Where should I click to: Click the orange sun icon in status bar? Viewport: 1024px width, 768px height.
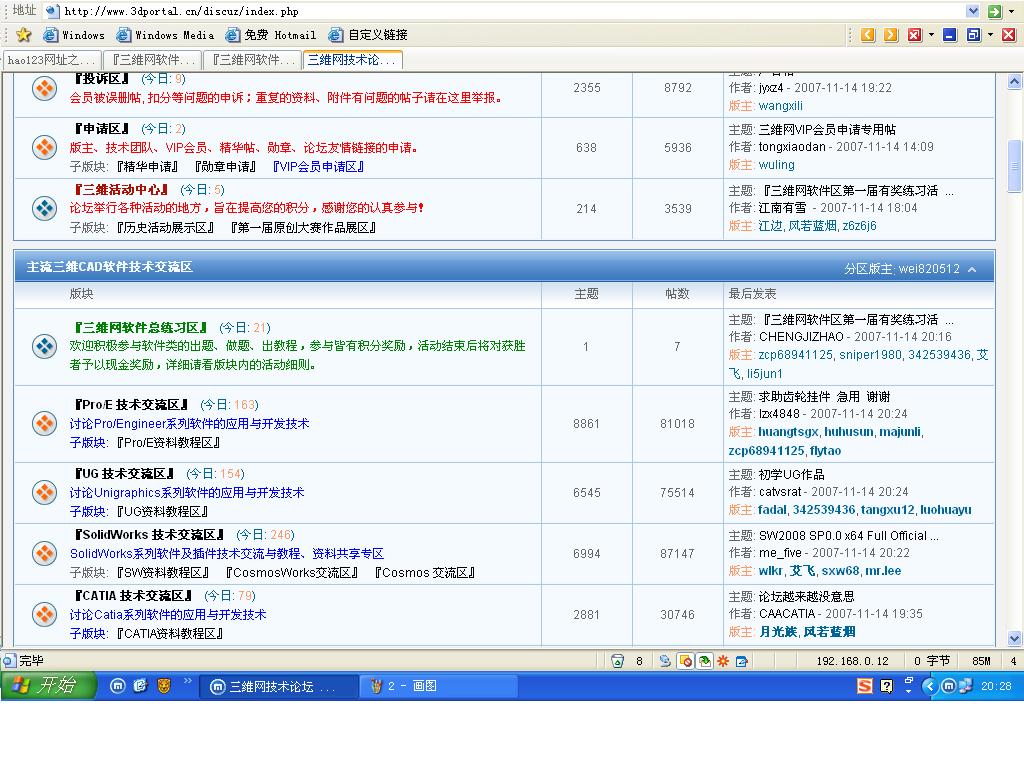723,661
